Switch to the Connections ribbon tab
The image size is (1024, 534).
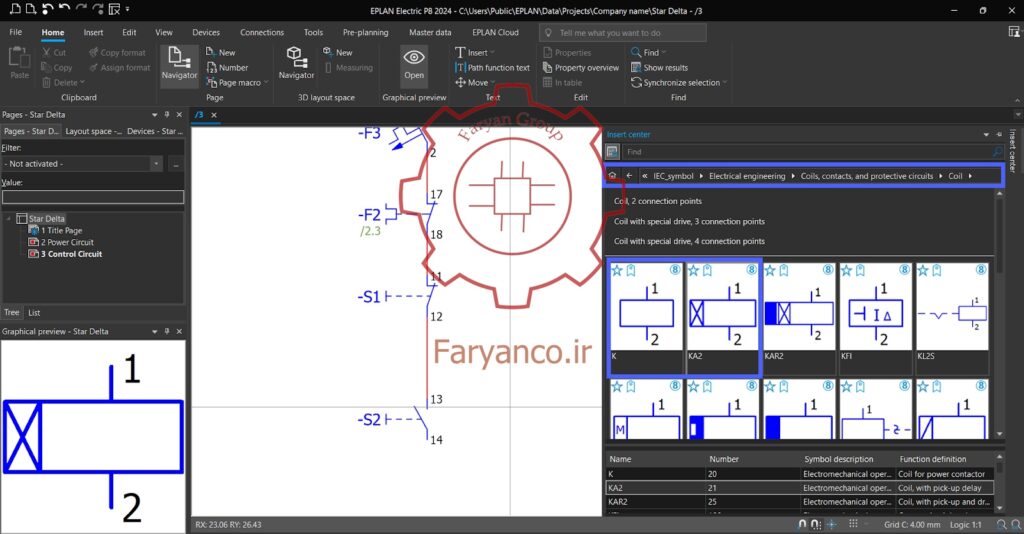262,32
